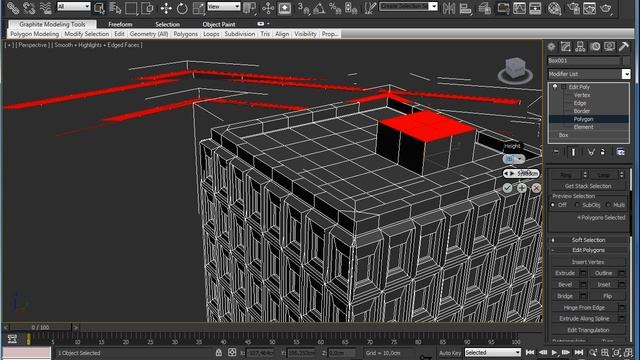The image size is (640, 360).
Task: Toggle Auto Key animation mode
Action: 450,353
